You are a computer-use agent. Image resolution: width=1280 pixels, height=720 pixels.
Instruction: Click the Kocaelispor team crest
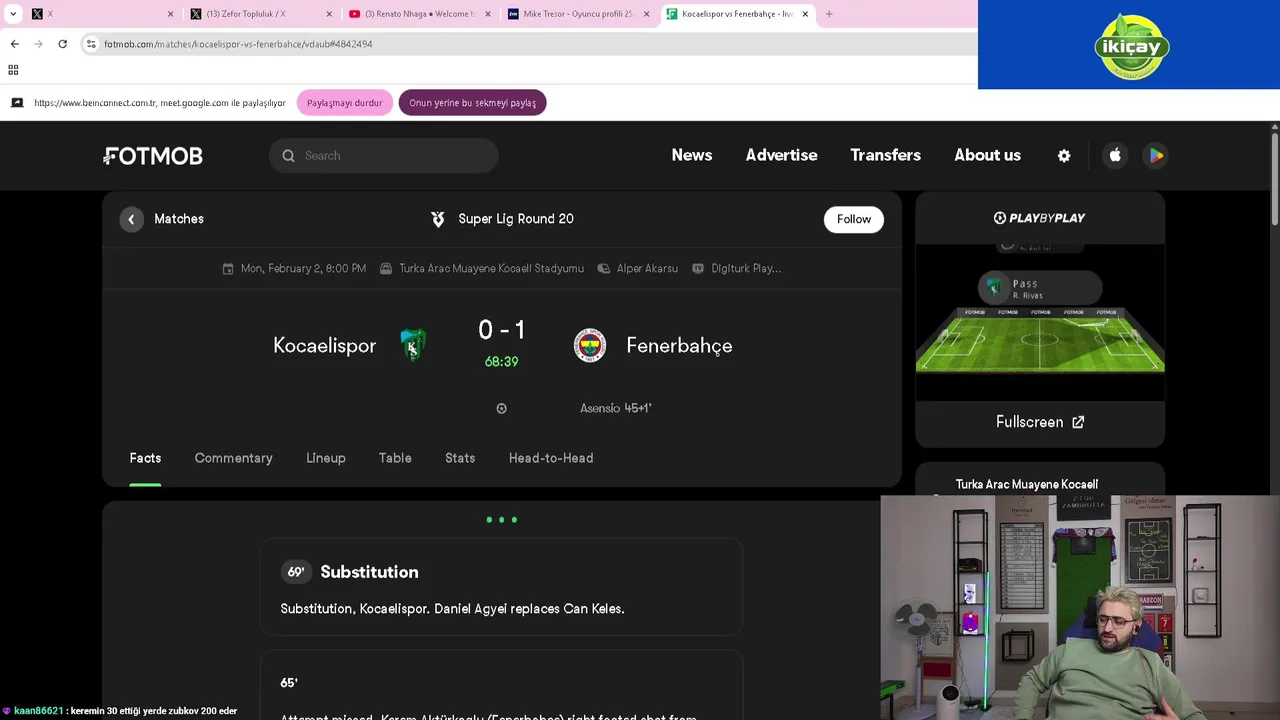pos(412,345)
